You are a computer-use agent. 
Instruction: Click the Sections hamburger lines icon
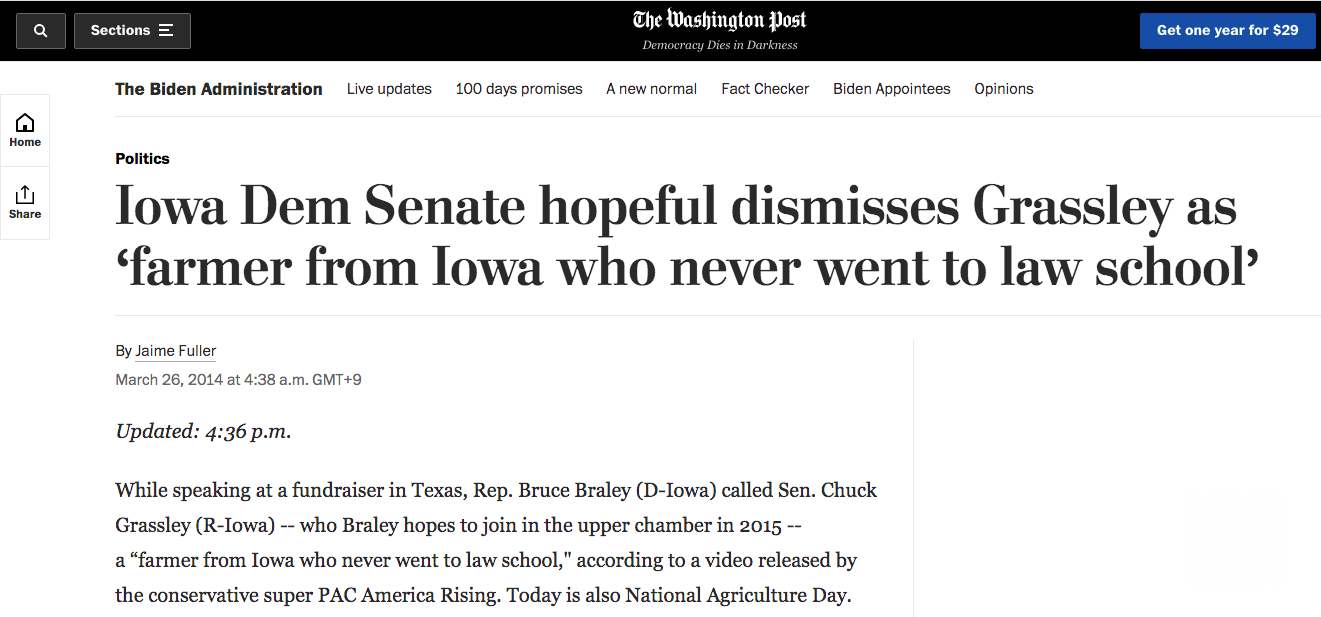[x=166, y=31]
